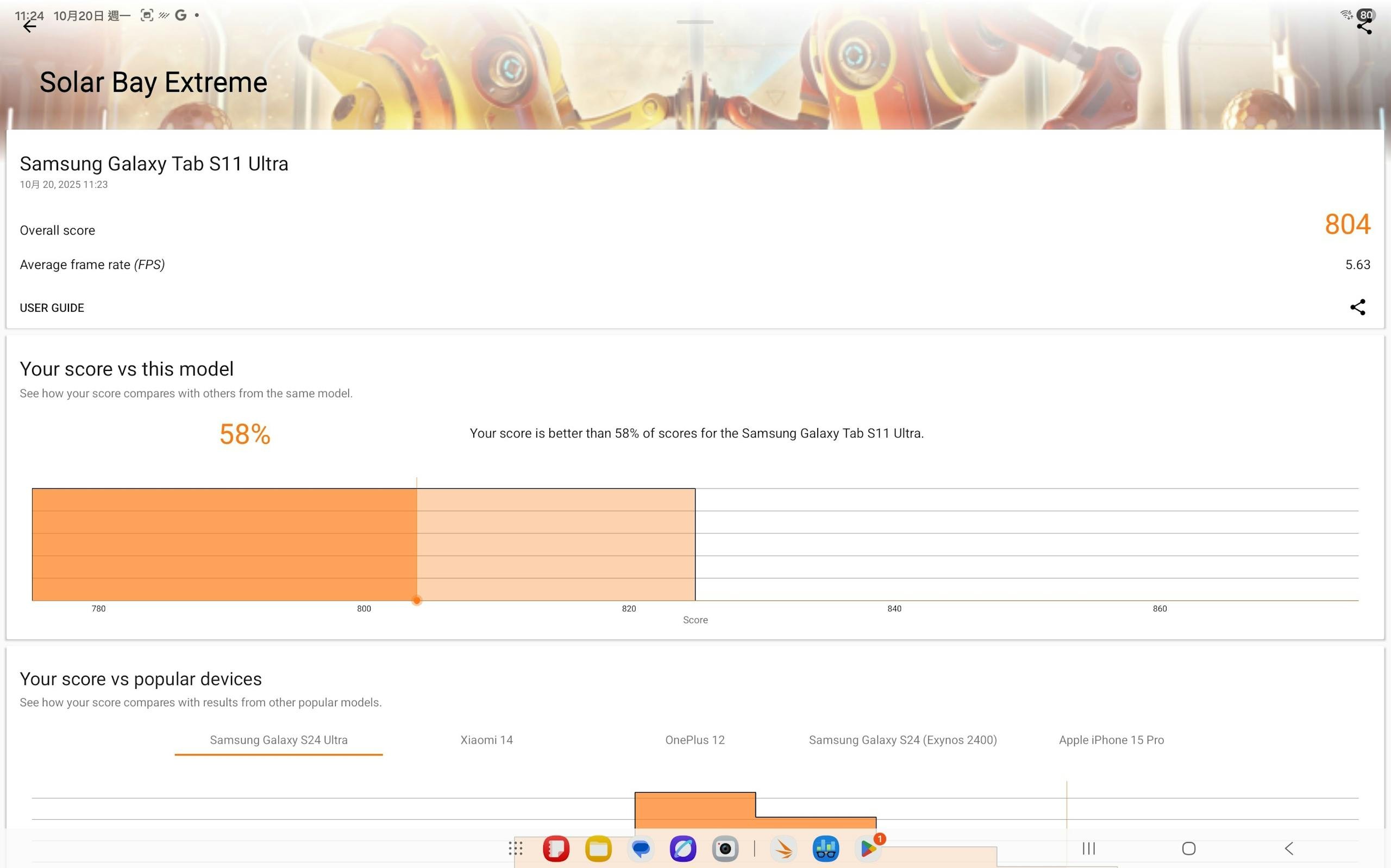Open Samsung Internet browser in taskbar
This screenshot has width=1391, height=868.
[x=682, y=848]
